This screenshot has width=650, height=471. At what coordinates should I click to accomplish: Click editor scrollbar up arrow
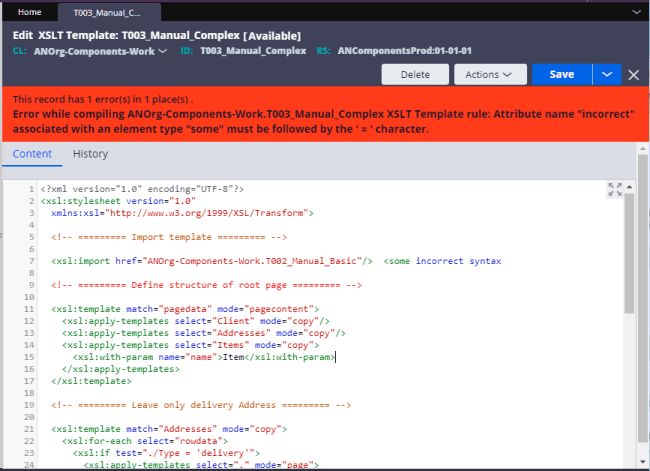629,187
